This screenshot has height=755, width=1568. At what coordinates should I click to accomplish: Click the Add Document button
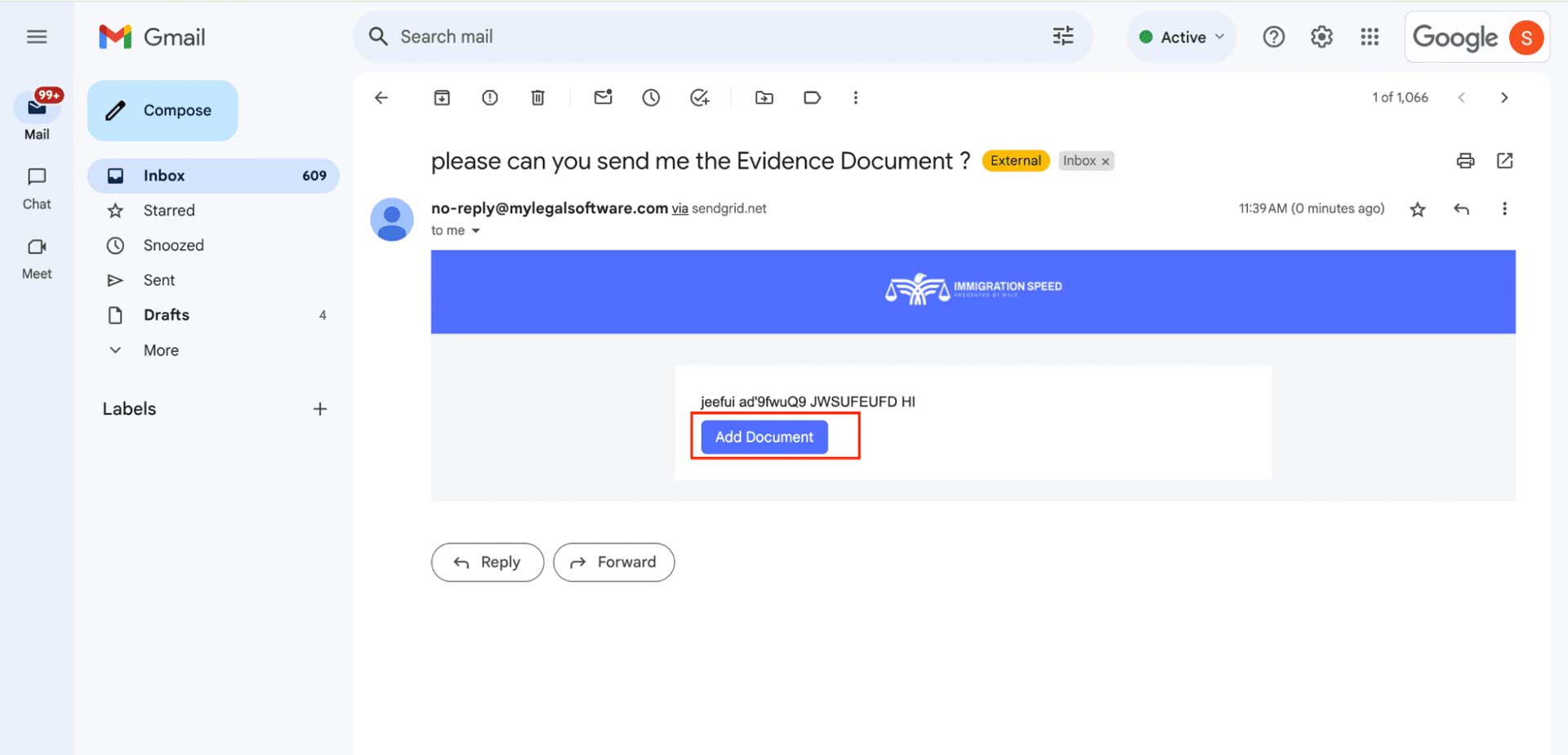coord(764,437)
